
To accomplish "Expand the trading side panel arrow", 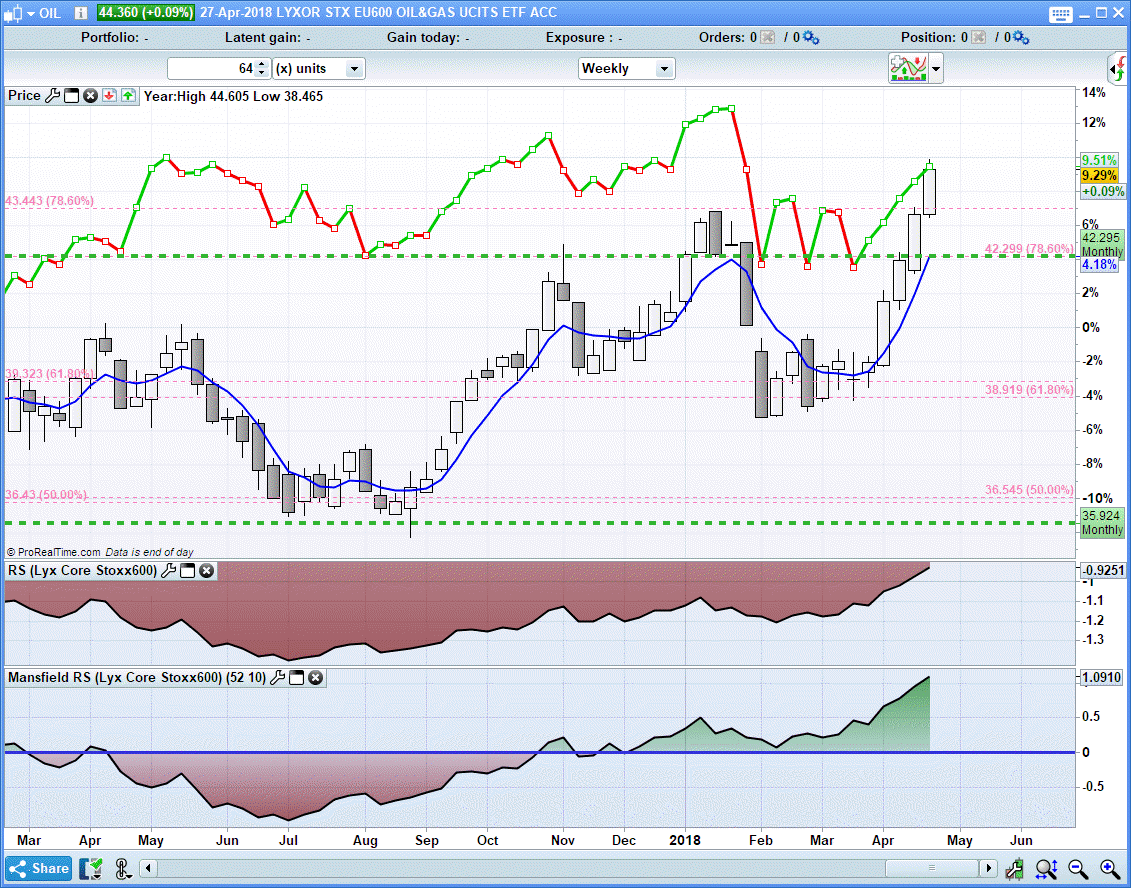I will coord(1117,69).
